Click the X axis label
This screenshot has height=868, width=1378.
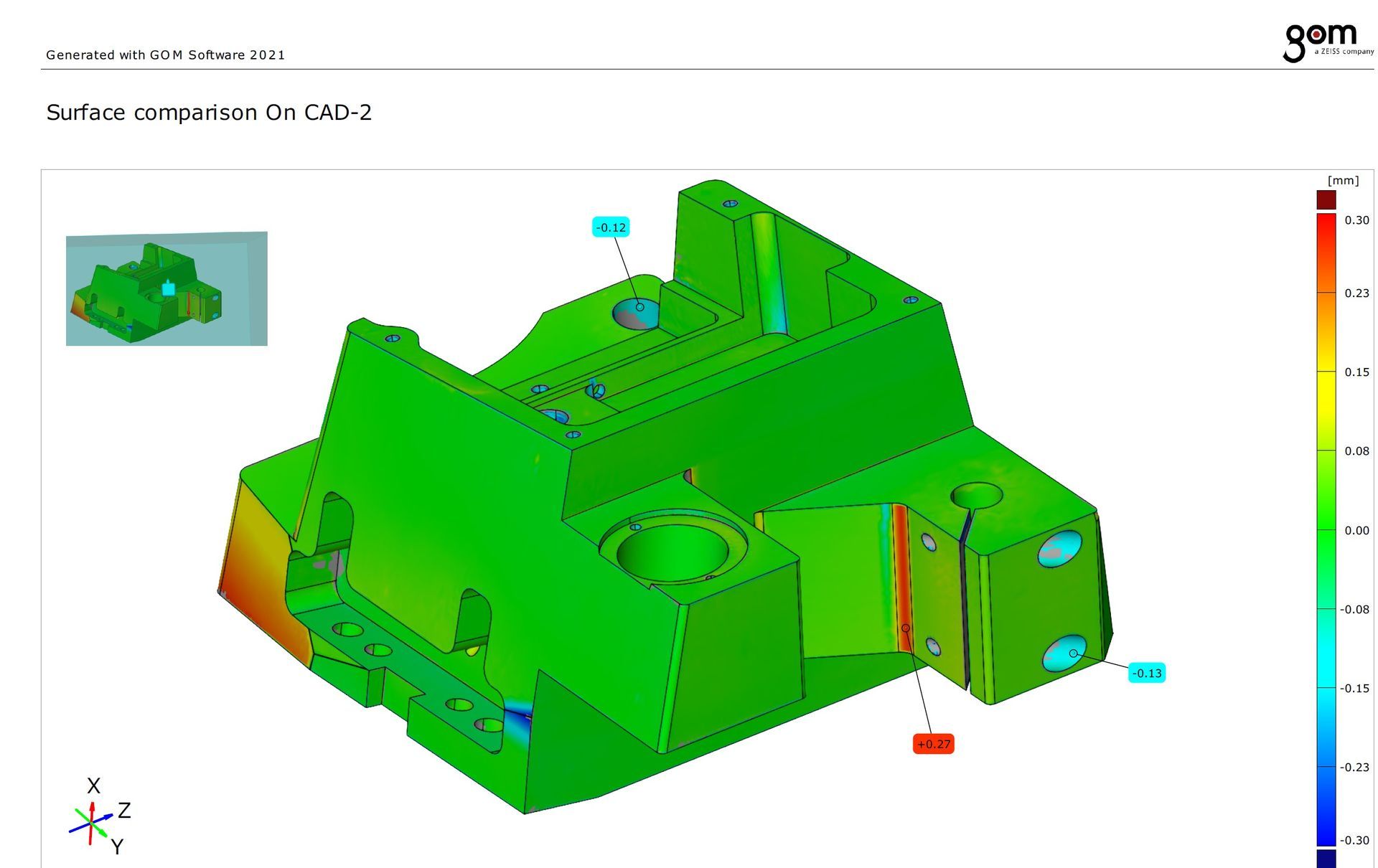pyautogui.click(x=93, y=786)
